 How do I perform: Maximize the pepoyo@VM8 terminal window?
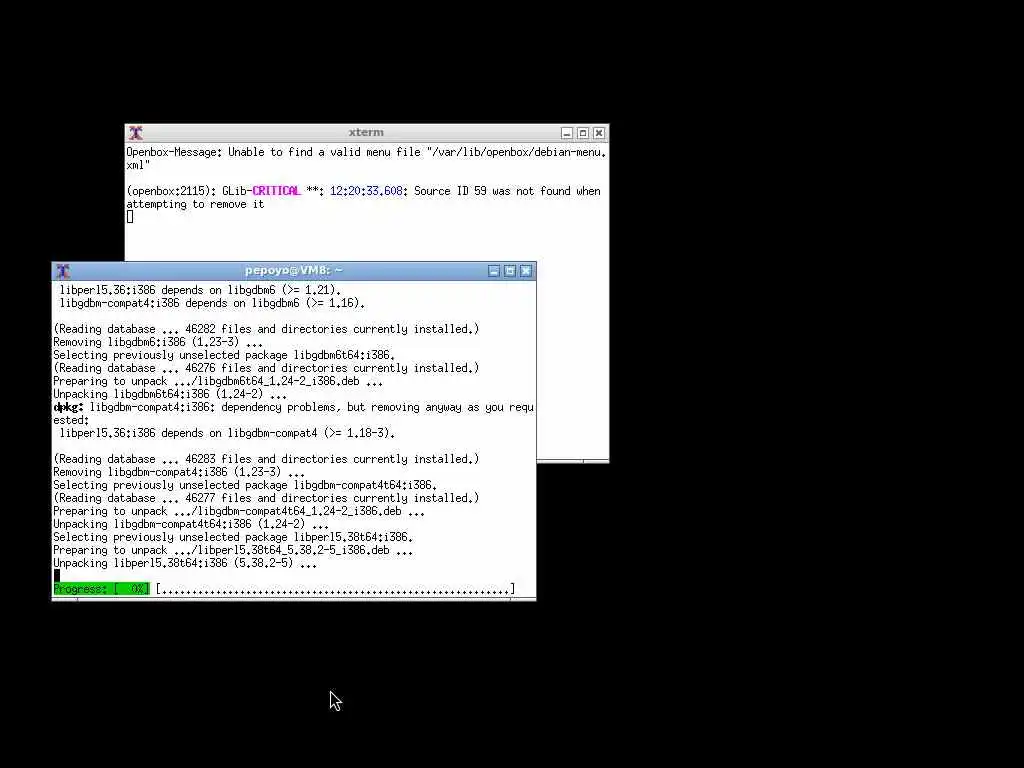point(510,271)
